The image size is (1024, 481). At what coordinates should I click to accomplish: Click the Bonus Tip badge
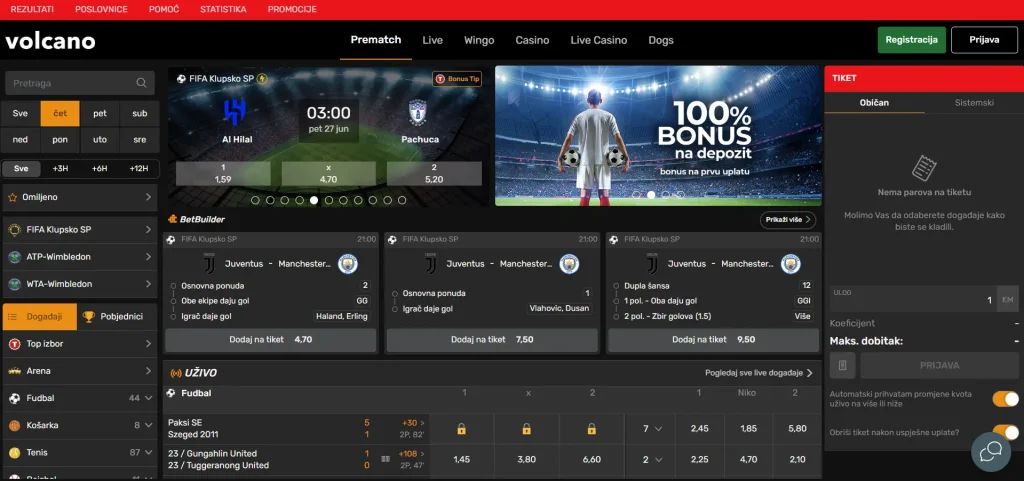pos(458,79)
